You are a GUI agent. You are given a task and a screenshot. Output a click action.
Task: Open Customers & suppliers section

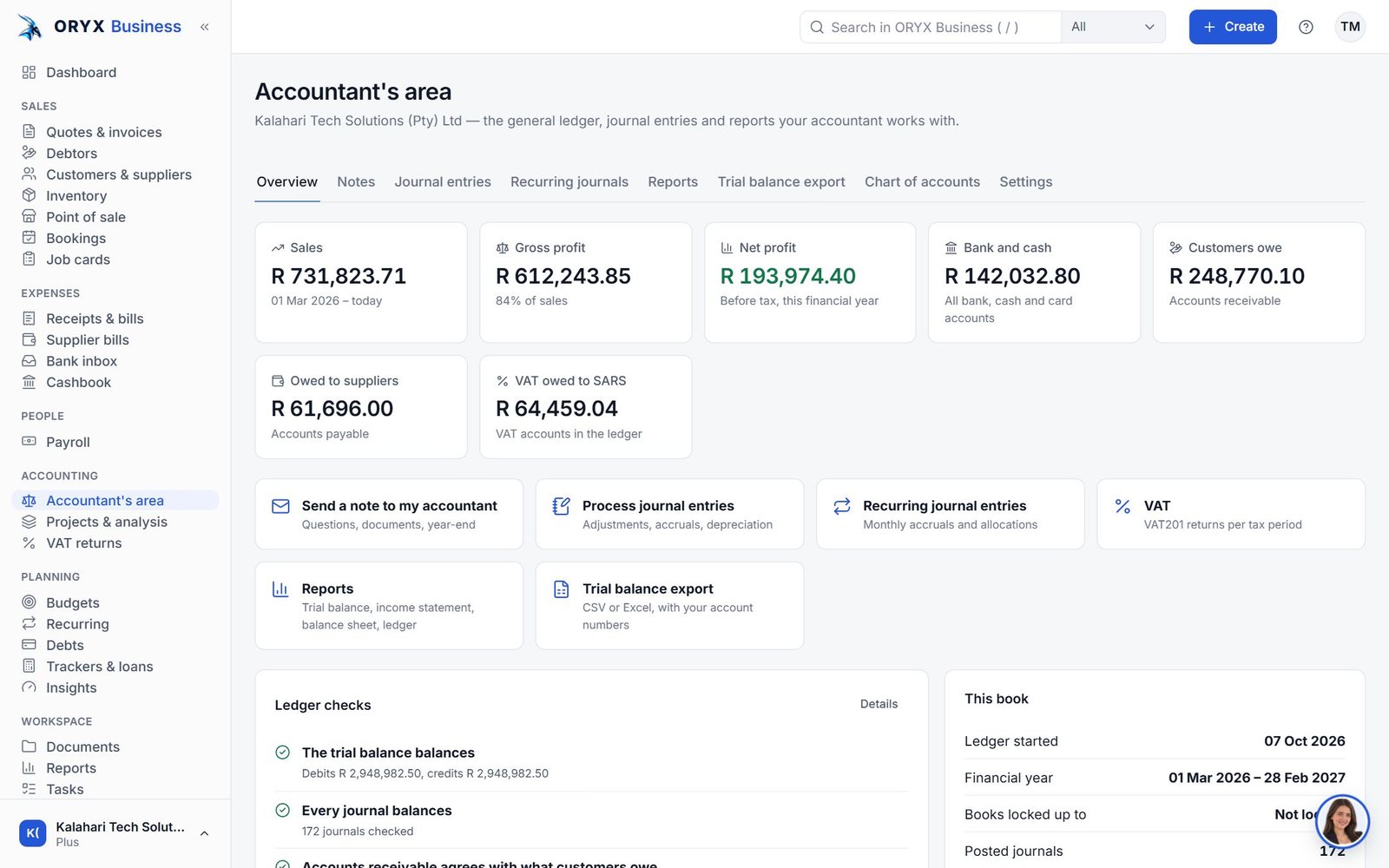tap(115, 174)
